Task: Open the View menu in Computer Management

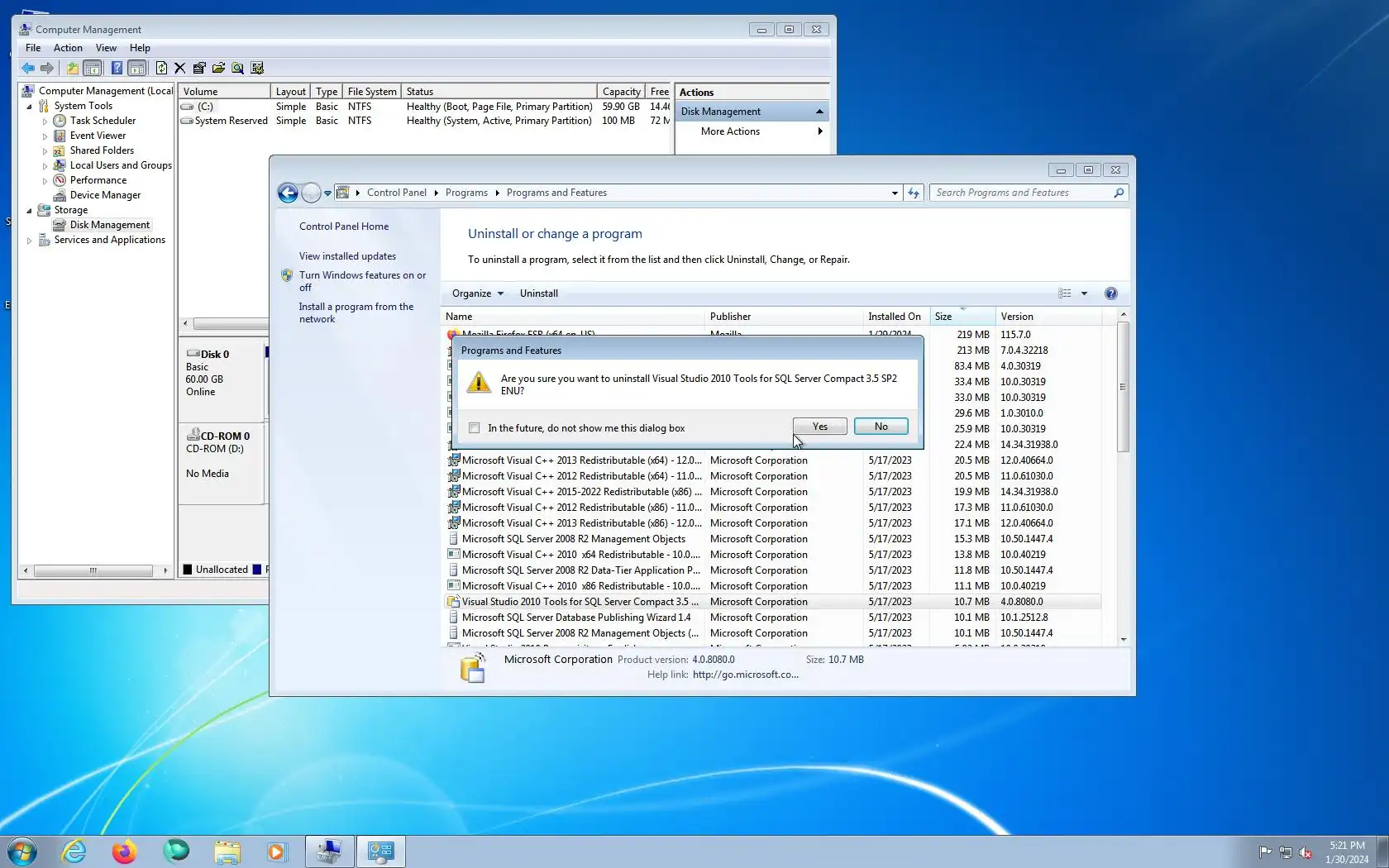Action: 106,48
